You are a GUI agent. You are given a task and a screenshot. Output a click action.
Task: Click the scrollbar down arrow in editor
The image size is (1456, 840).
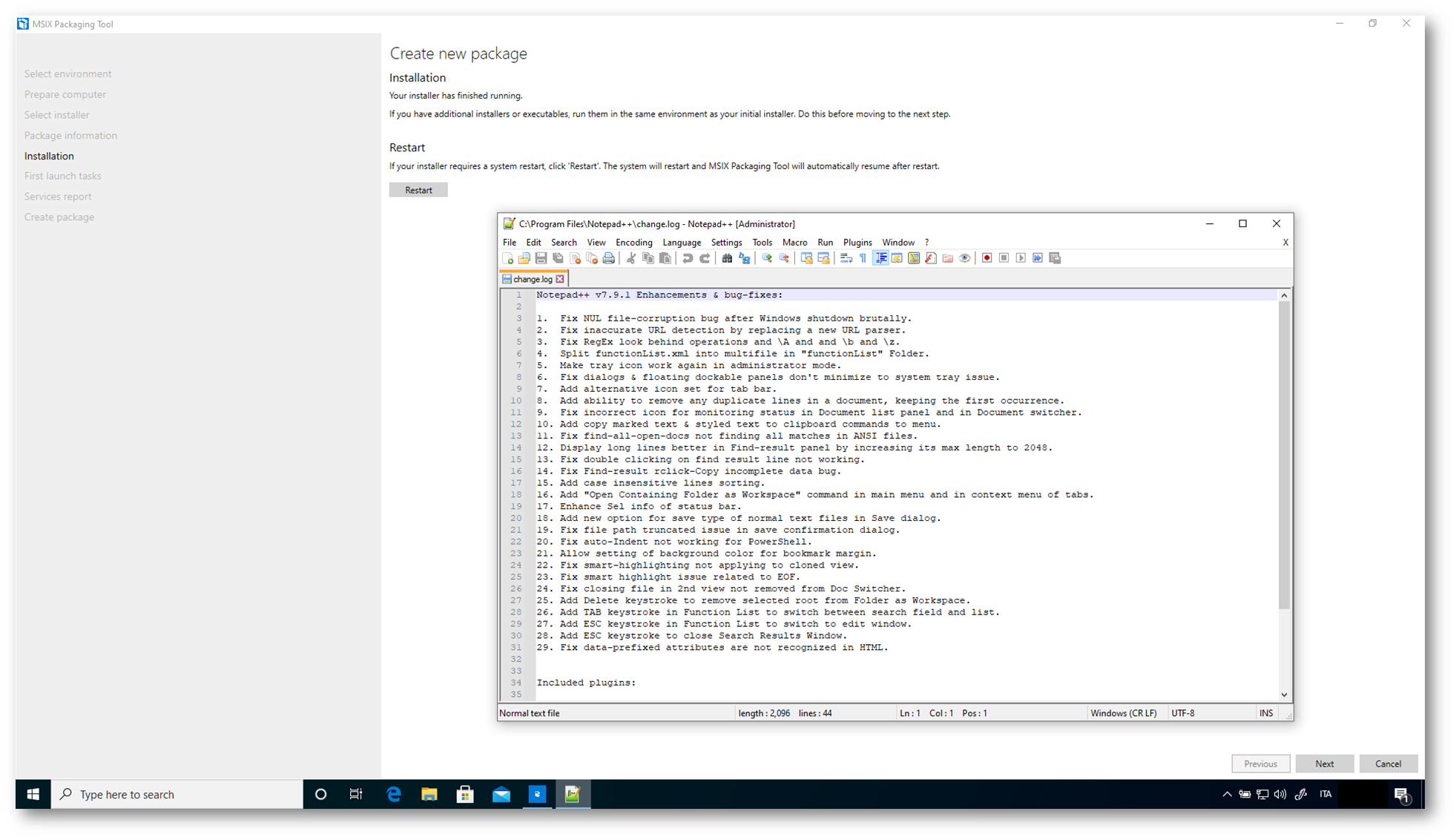tap(1284, 695)
